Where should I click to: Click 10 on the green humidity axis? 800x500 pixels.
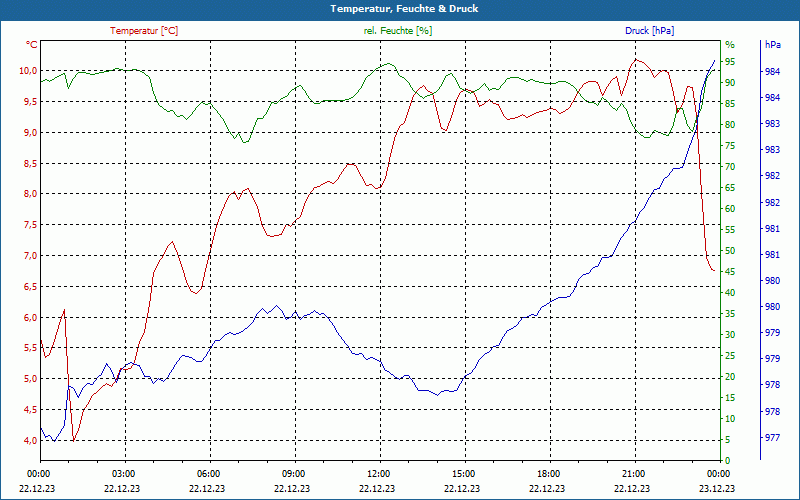[730, 419]
